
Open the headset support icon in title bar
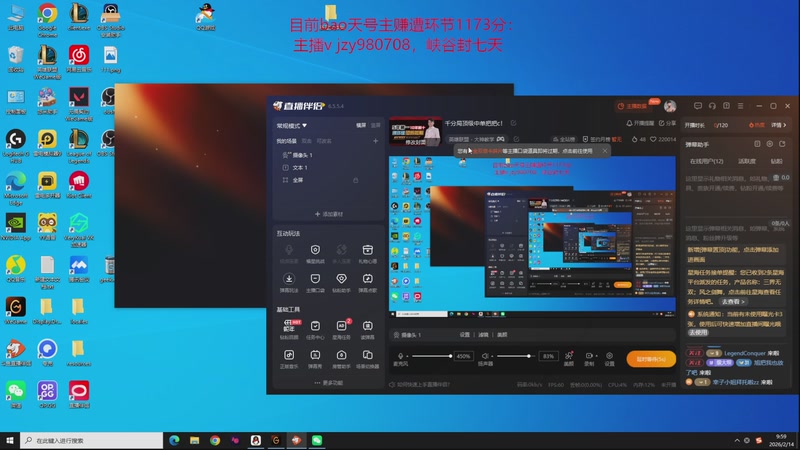712,106
